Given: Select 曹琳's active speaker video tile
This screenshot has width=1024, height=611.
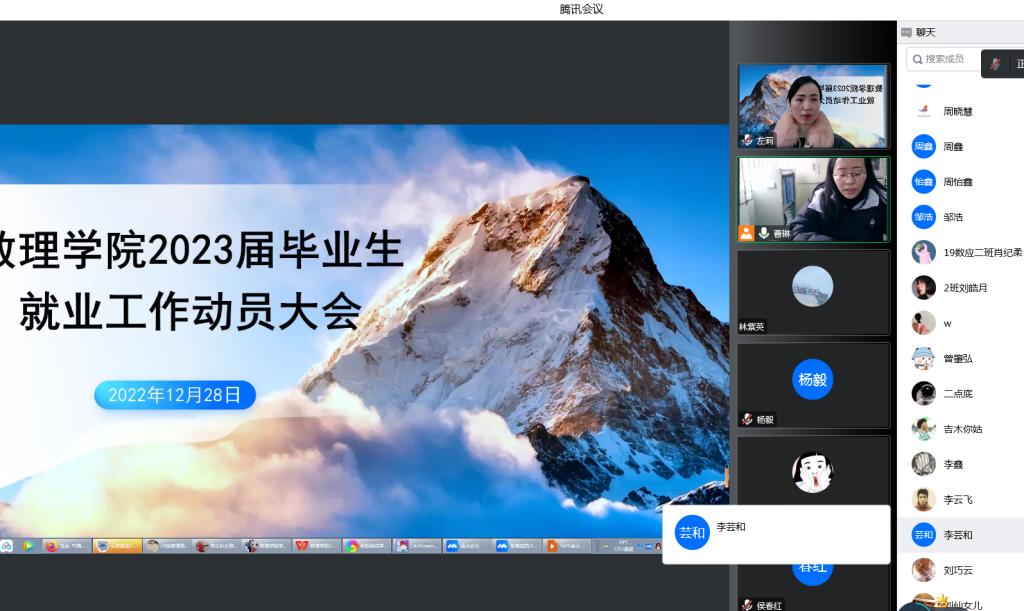Looking at the screenshot, I should tap(812, 199).
